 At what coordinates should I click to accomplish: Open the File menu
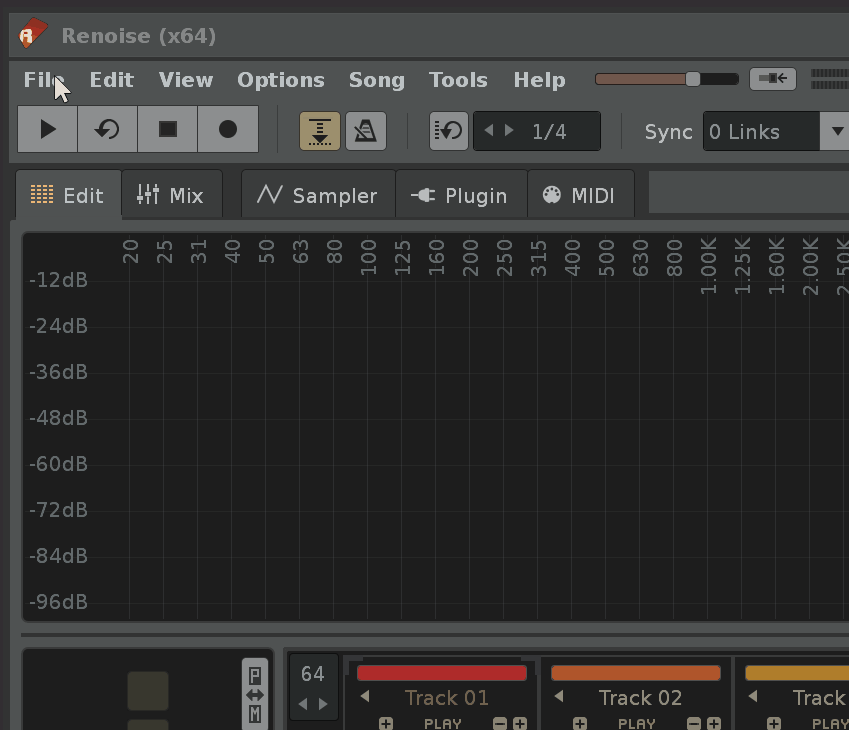pyautogui.click(x=45, y=80)
